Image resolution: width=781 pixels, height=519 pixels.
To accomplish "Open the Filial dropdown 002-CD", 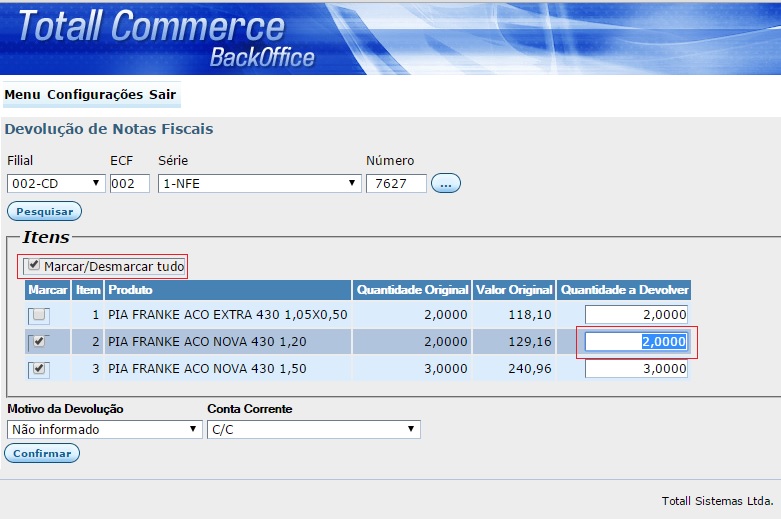I will pyautogui.click(x=56, y=183).
